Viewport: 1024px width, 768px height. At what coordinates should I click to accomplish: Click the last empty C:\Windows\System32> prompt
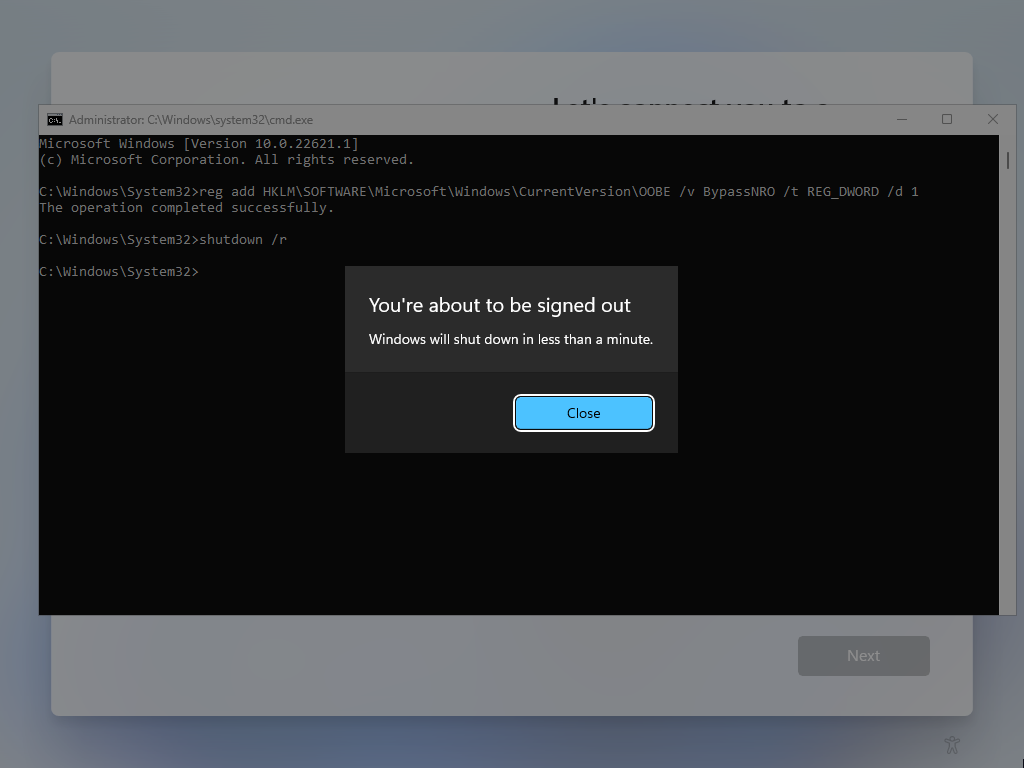pyautogui.click(x=119, y=272)
